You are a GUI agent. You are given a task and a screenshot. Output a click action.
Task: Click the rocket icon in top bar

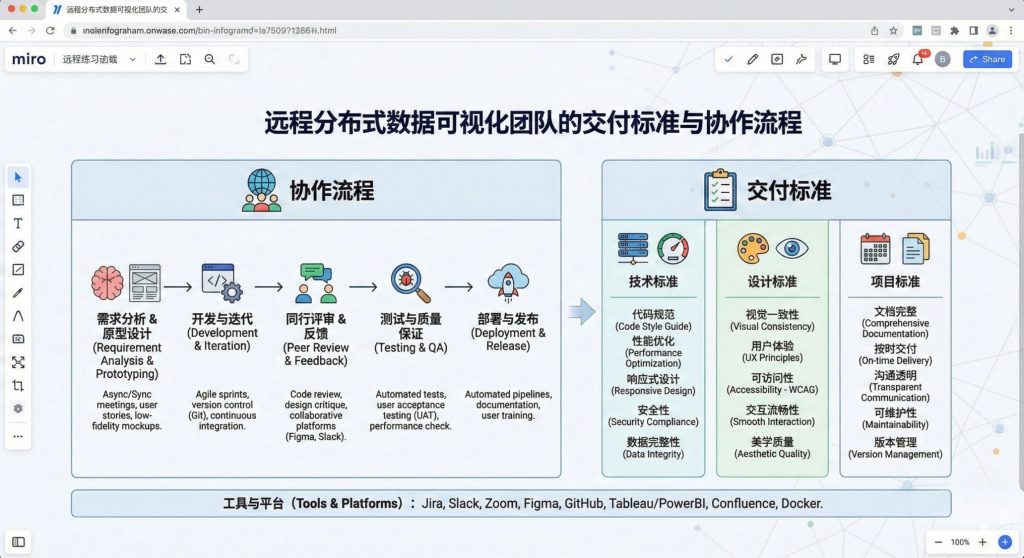point(893,59)
